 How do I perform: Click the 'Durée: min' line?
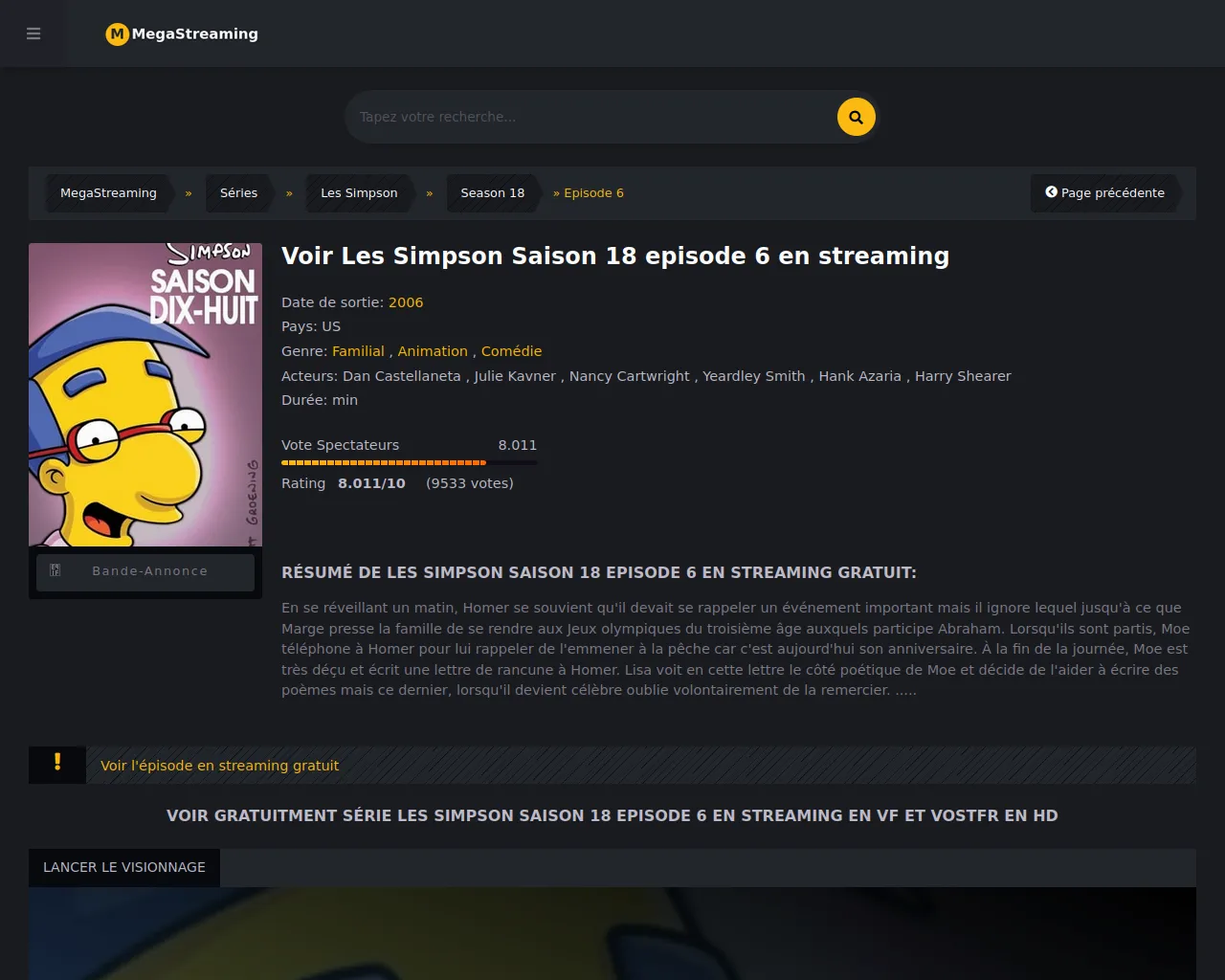pyautogui.click(x=320, y=400)
